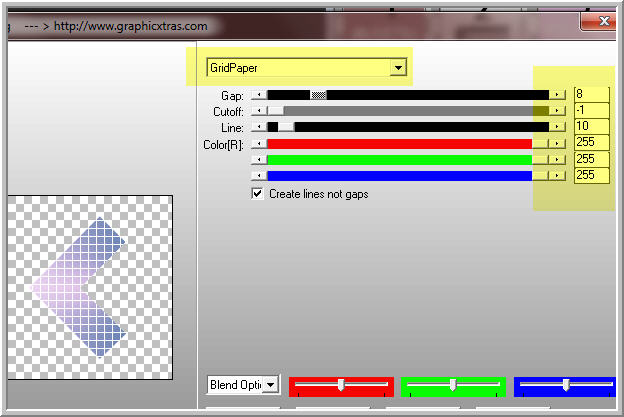624x417 pixels.
Task: Close the plugin dialog window
Action: [x=599, y=21]
